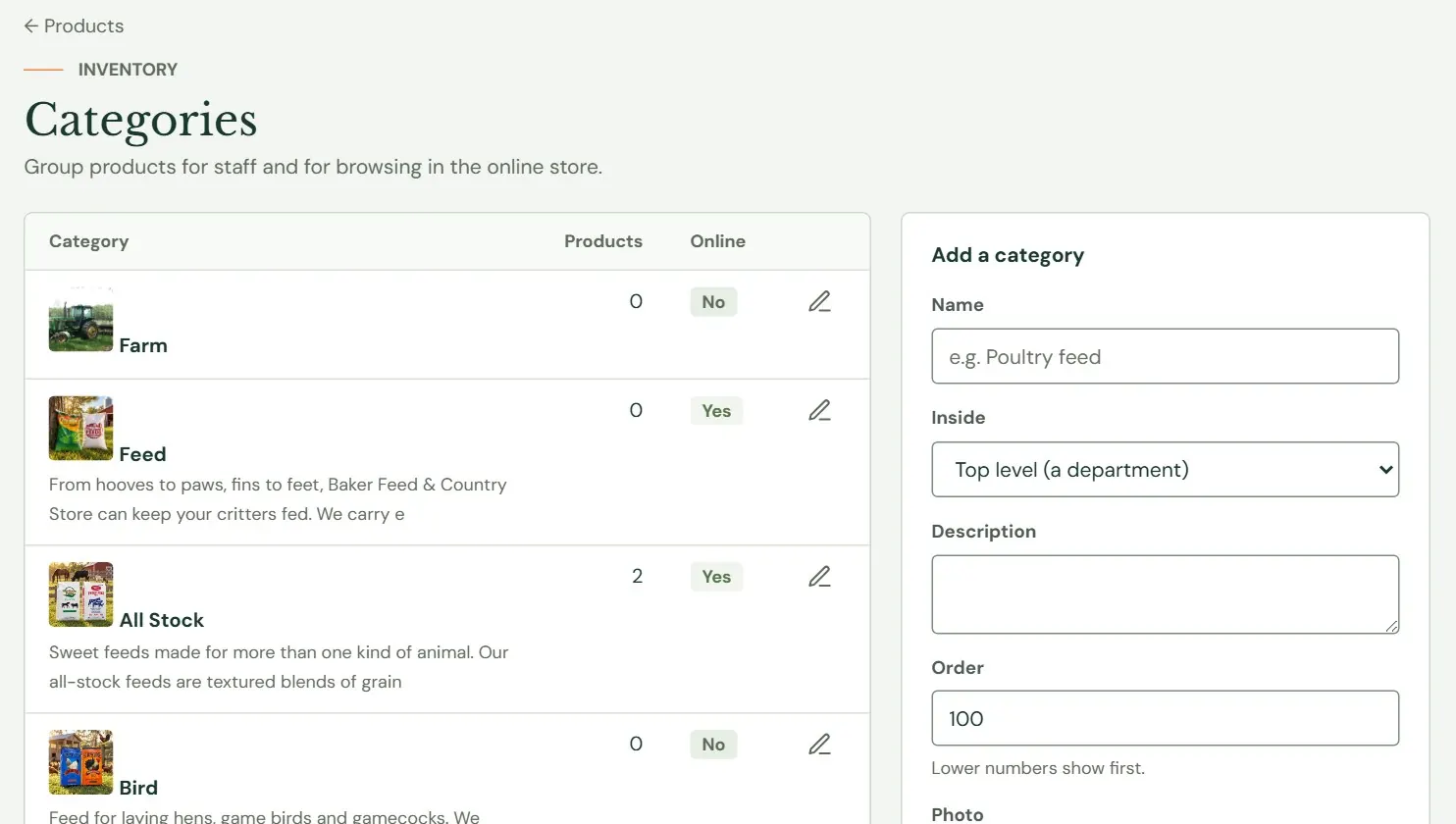Click the Category column header
The width and height of the screenshot is (1456, 824).
[x=88, y=241]
